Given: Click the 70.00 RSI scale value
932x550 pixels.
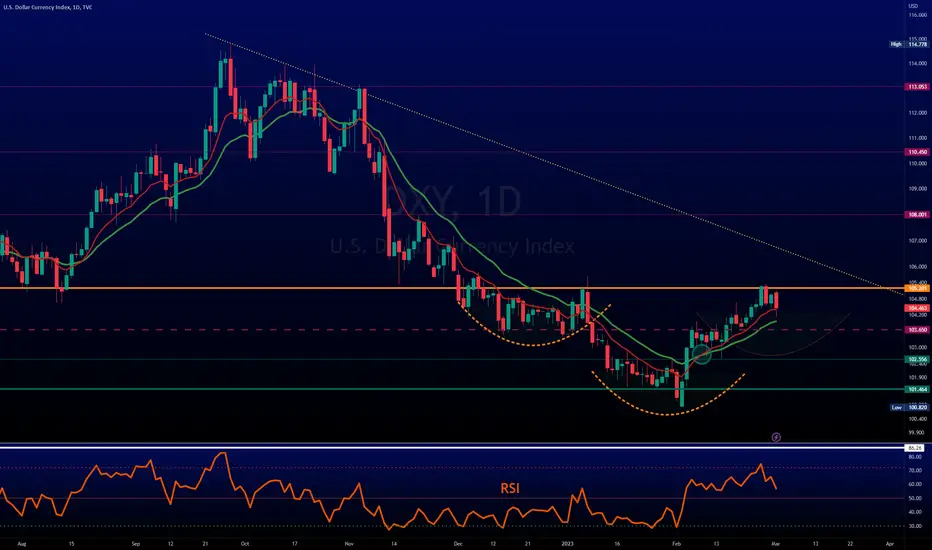Looking at the screenshot, I should [915, 470].
